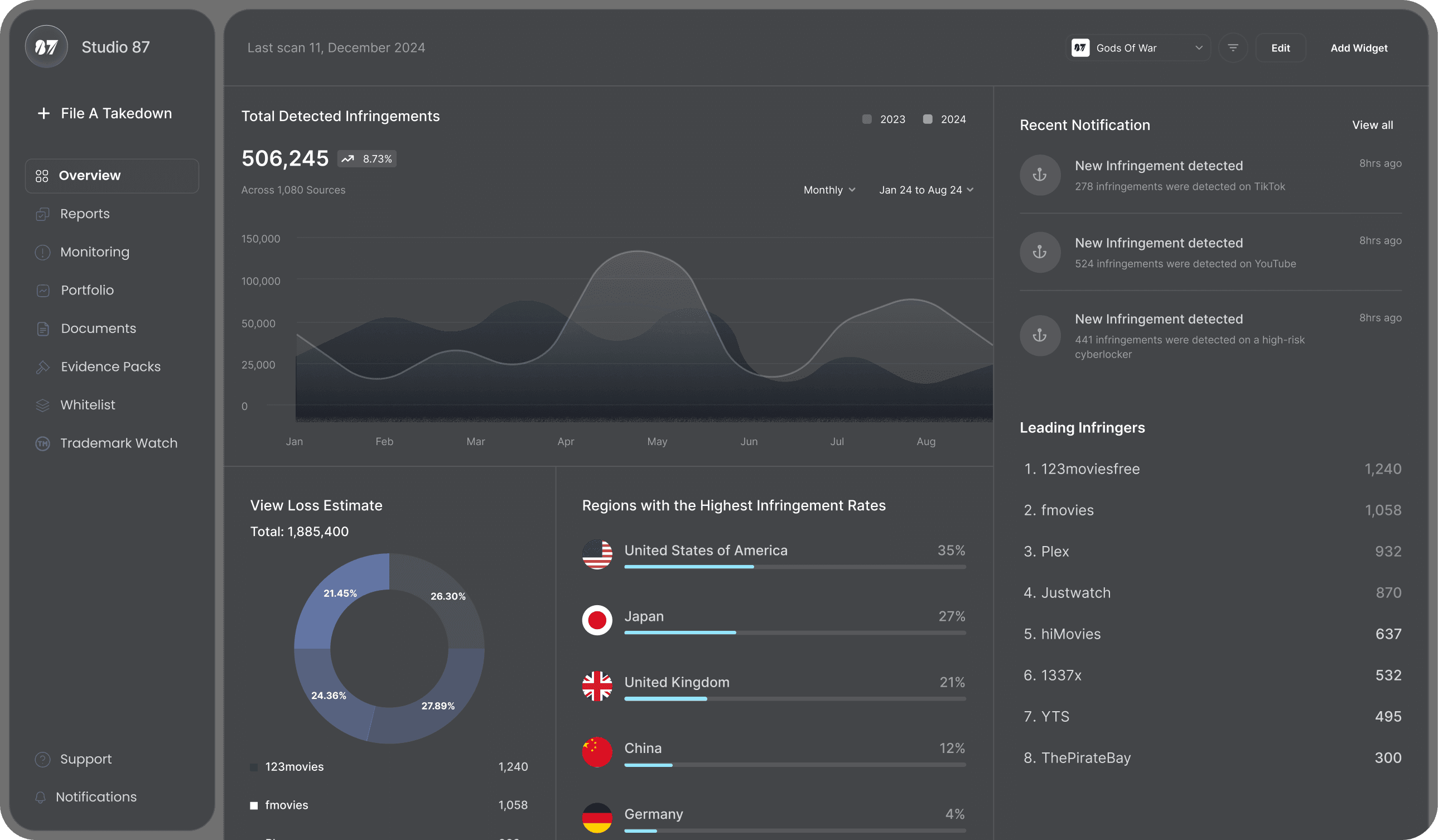Viewport: 1438px width, 840px height.
Task: Click the File A Takedown button
Action: 104,114
